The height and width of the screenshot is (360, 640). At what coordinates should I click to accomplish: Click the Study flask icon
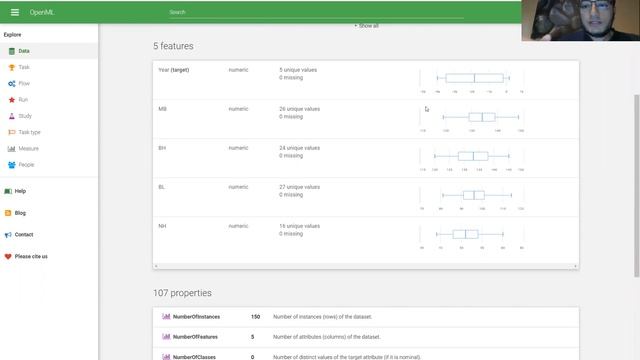tap(11, 116)
